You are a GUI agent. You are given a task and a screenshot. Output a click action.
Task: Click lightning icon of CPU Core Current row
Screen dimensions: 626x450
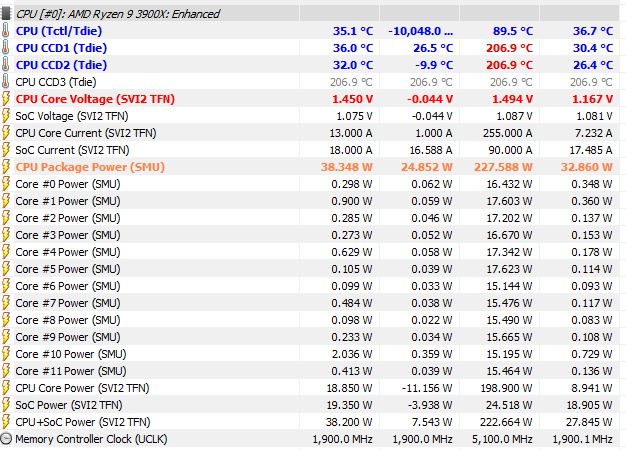click(6, 133)
